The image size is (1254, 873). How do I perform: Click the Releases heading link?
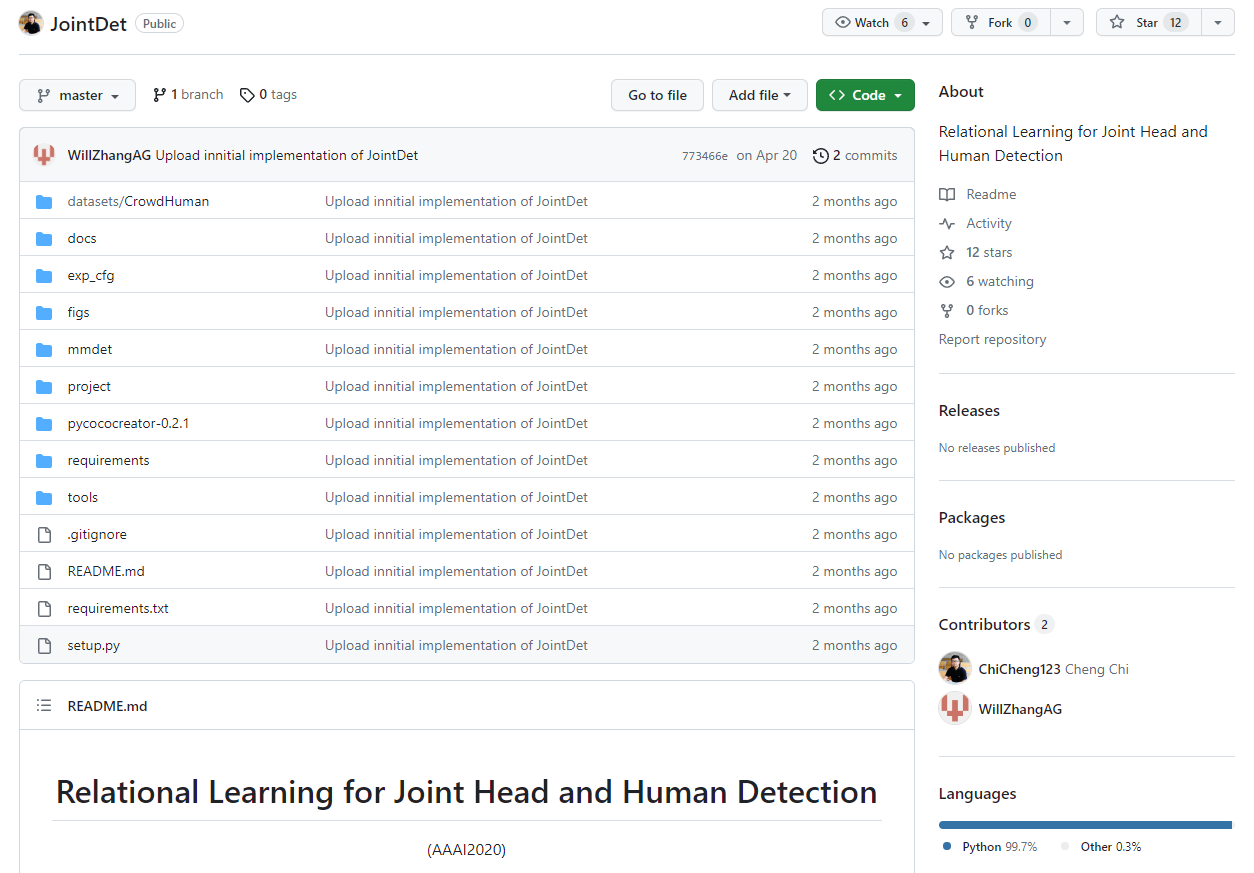pos(969,410)
